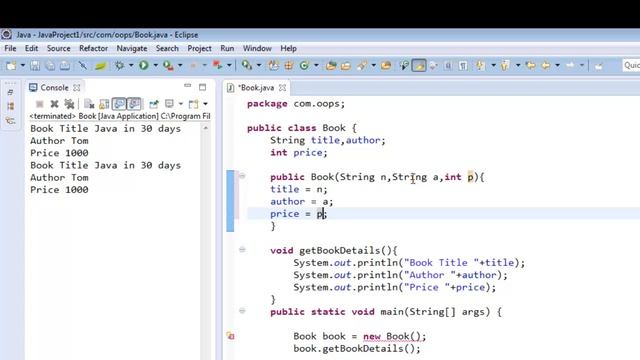
Task: Click the Display Selected Console icon
Action: tap(169, 104)
